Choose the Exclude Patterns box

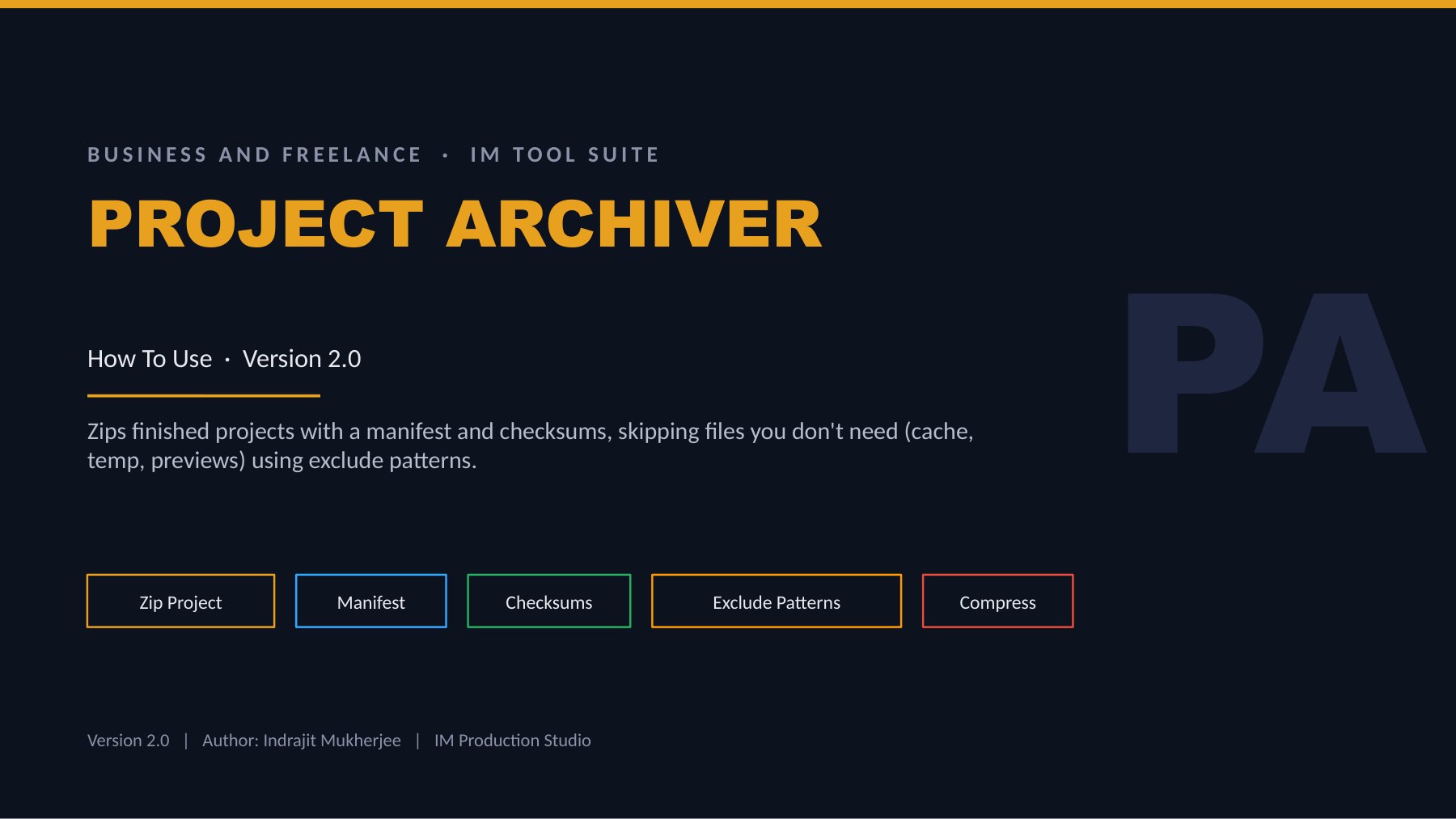pos(777,601)
